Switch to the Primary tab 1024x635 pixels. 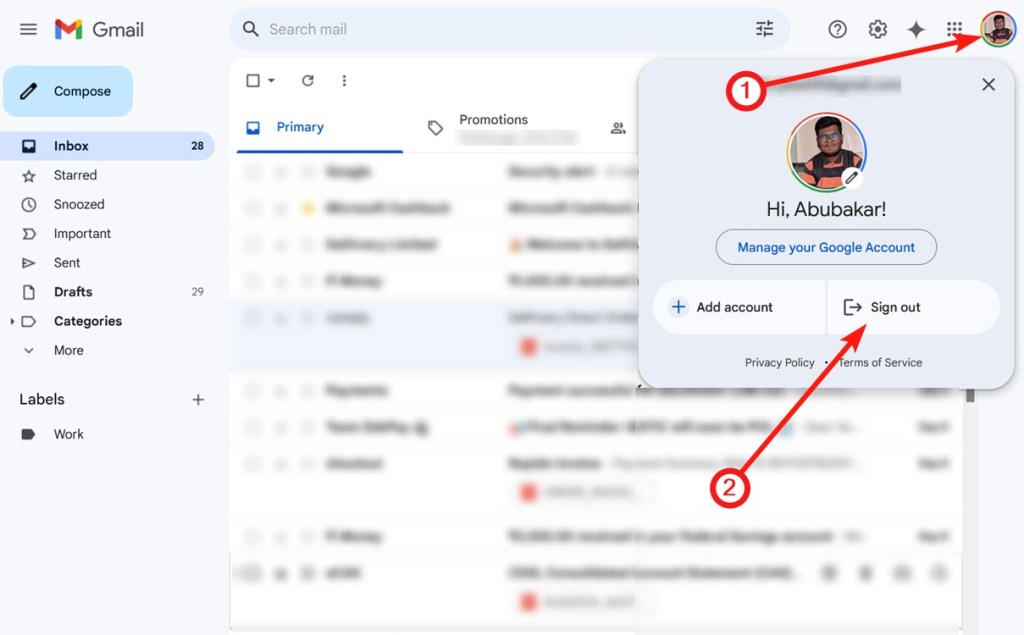[319, 127]
